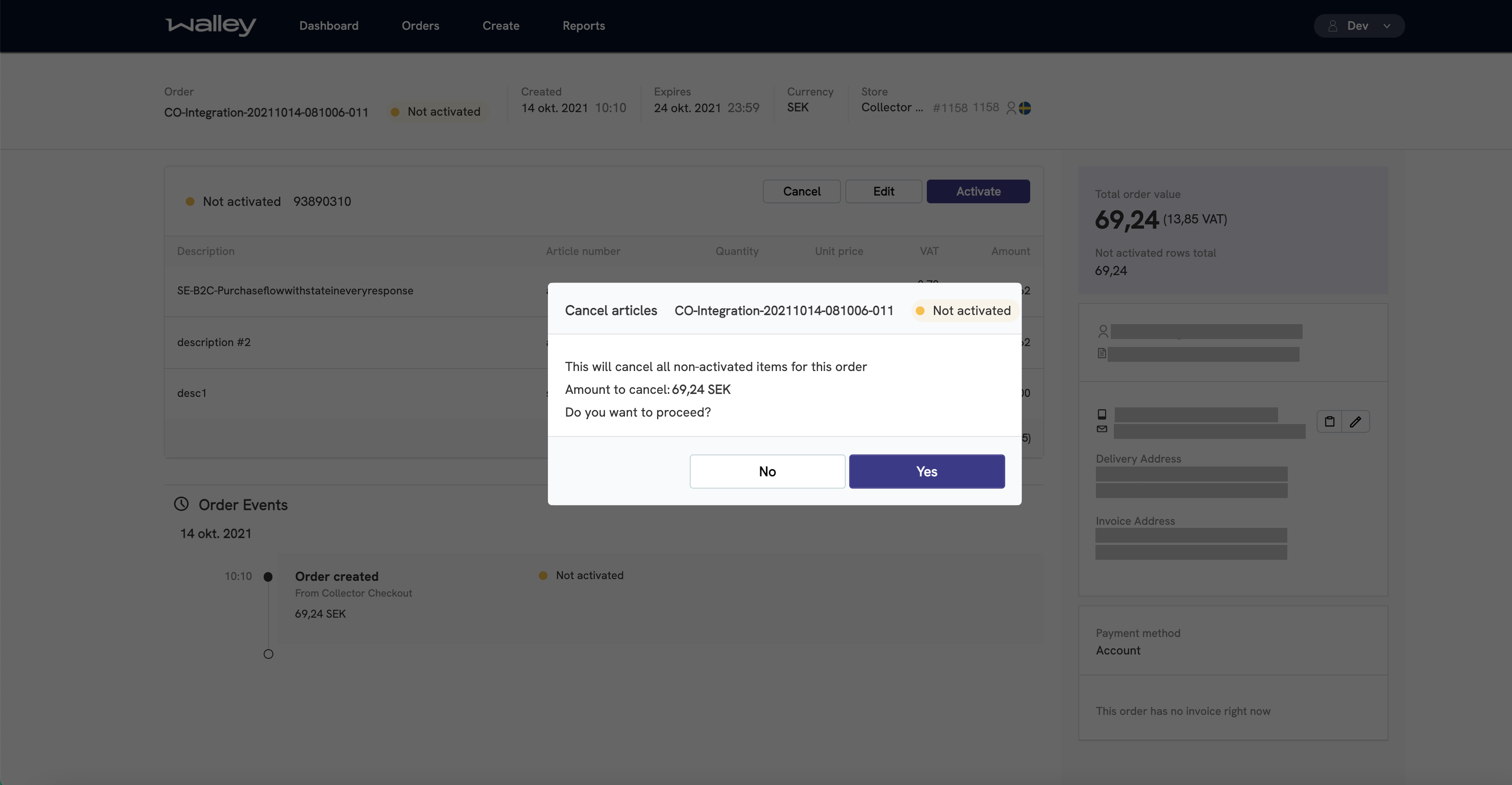Image resolution: width=1512 pixels, height=785 pixels.
Task: Click the Edit order button
Action: [x=883, y=191]
